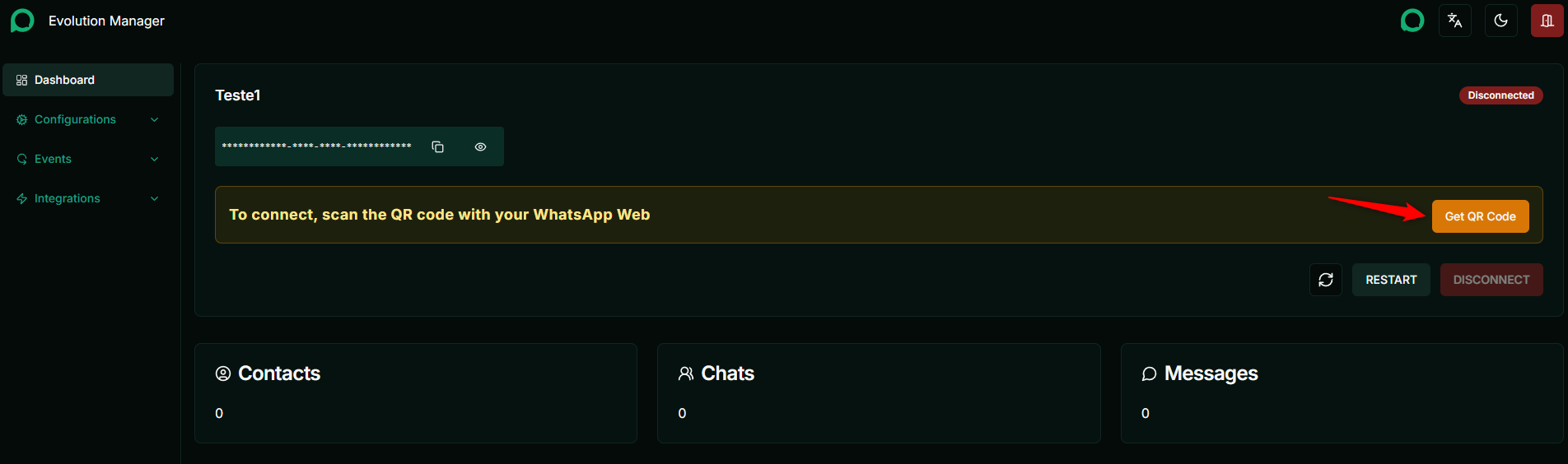
Task: Open the language translation selector
Action: [x=1455, y=21]
